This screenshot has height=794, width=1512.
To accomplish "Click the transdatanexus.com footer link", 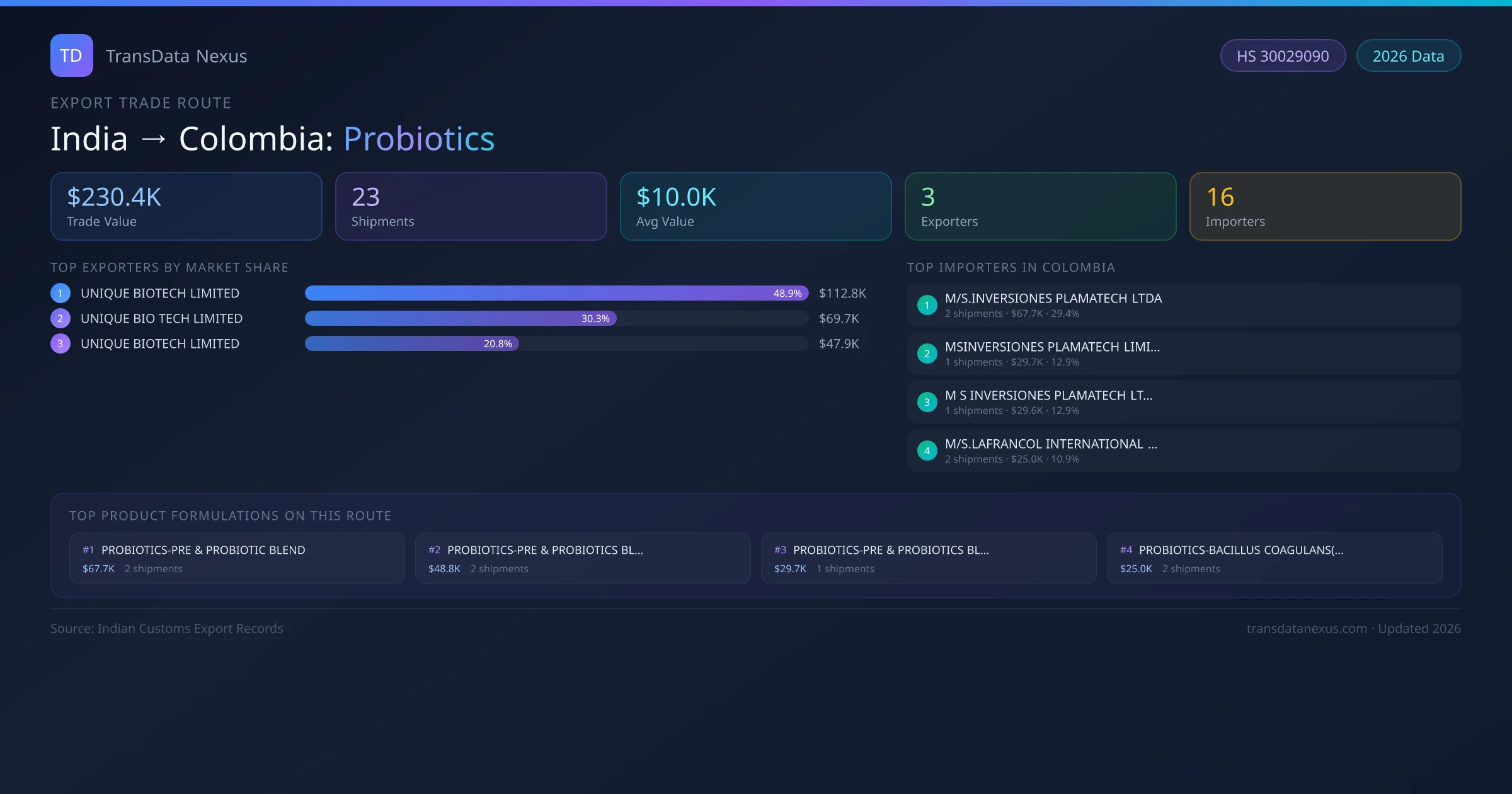I will (1306, 628).
